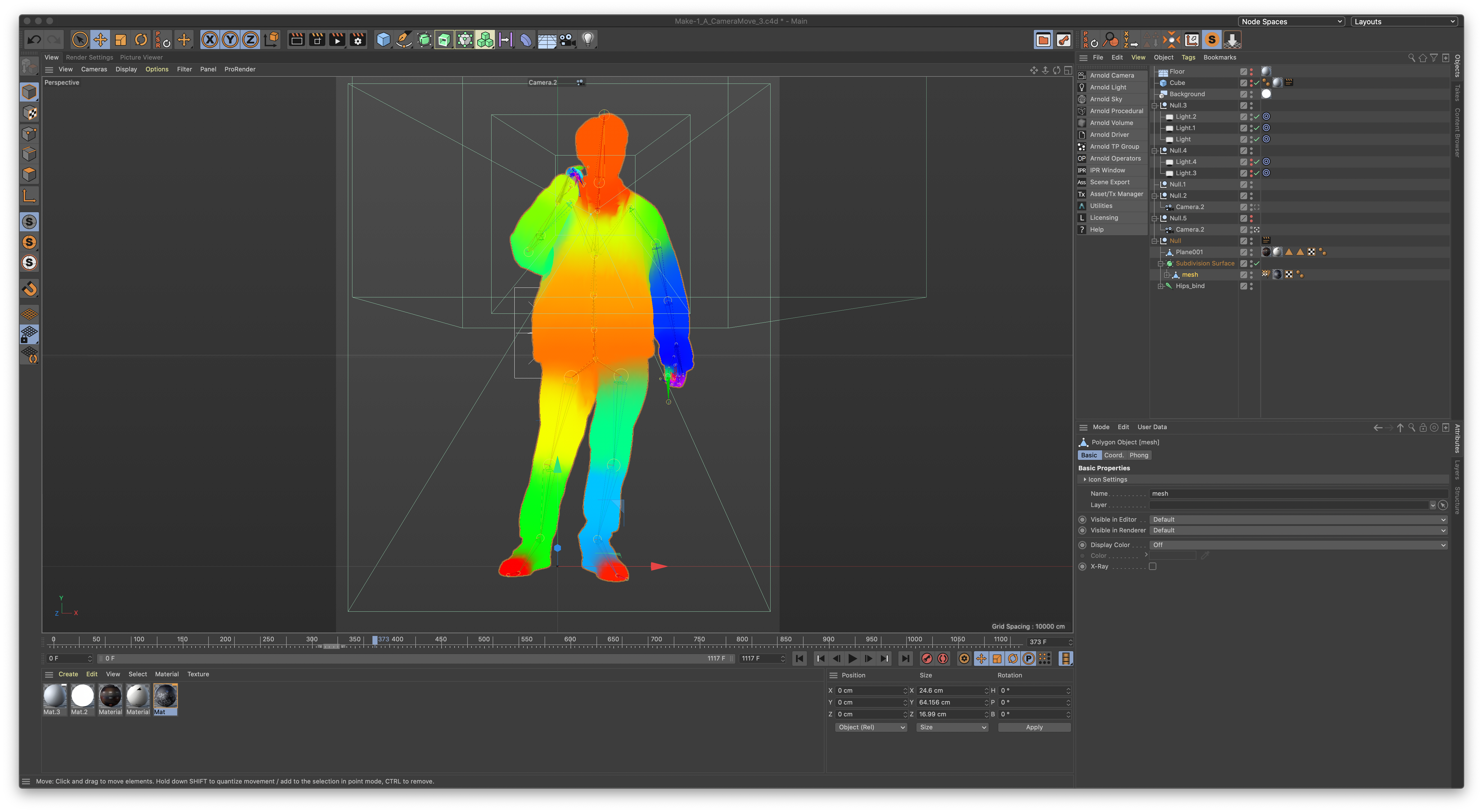The image size is (1483, 812).
Task: Open the Options viewport menu
Action: 157,69
